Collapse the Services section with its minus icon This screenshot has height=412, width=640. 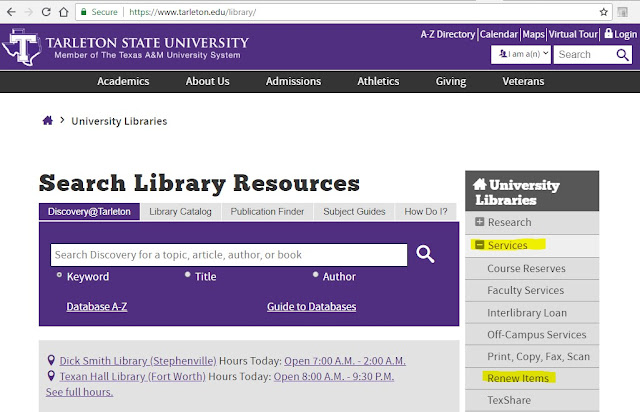[480, 245]
